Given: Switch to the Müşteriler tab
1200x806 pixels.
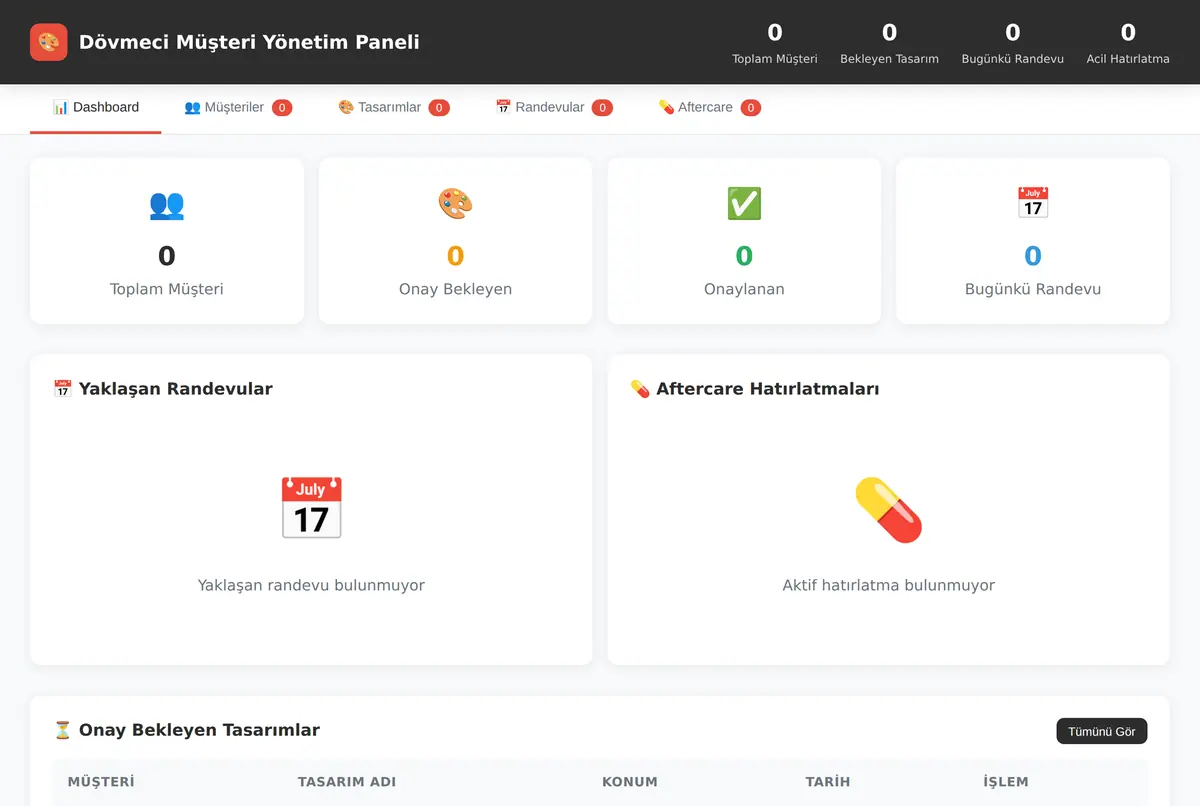Looking at the screenshot, I should click(x=238, y=107).
